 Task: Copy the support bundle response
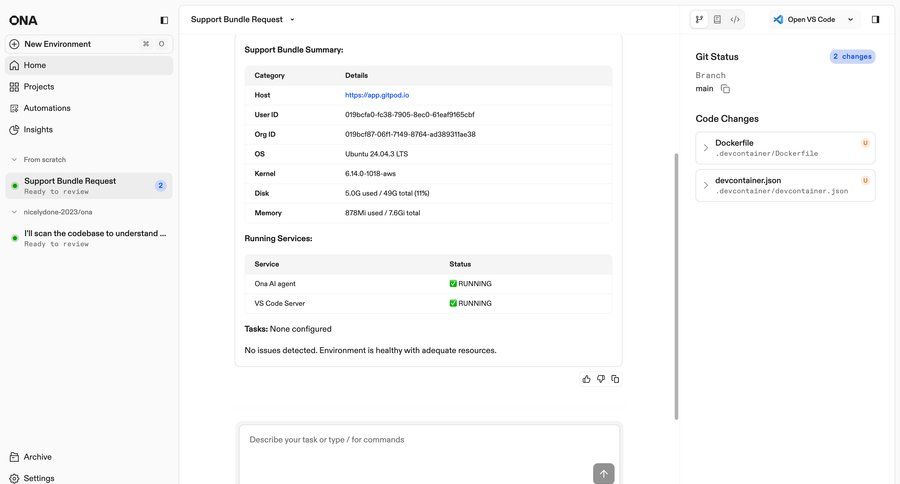pos(615,379)
